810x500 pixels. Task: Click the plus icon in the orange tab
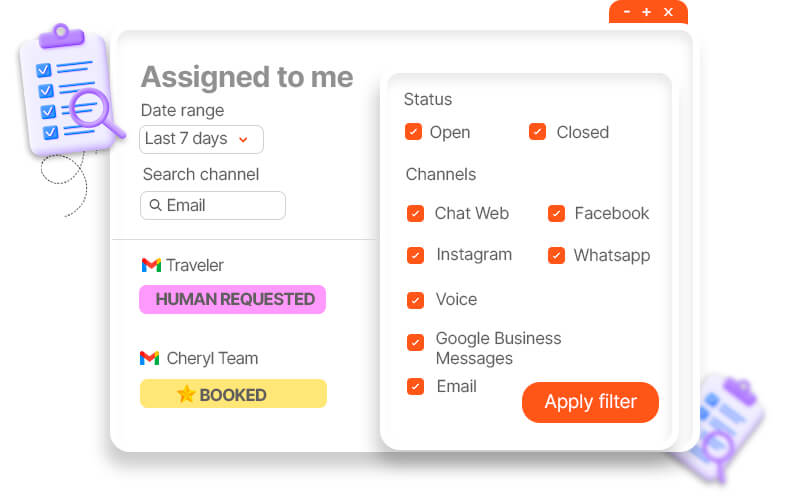pos(647,12)
